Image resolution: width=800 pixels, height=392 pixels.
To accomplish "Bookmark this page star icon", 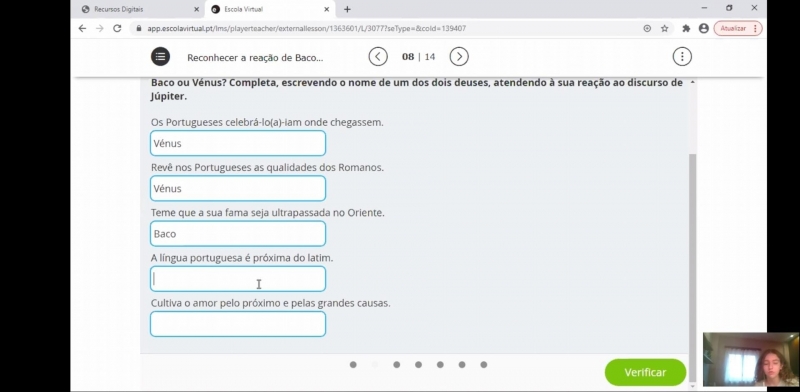I will tap(664, 29).
